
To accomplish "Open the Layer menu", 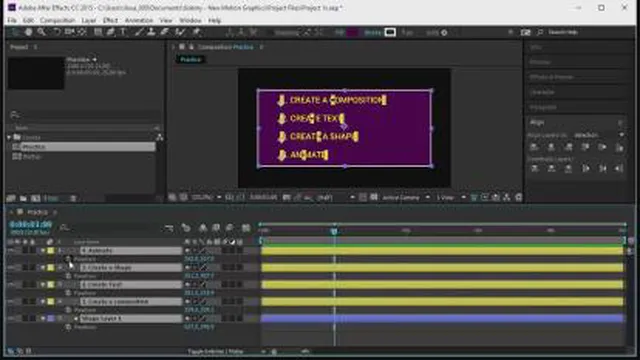I will 88,20.
